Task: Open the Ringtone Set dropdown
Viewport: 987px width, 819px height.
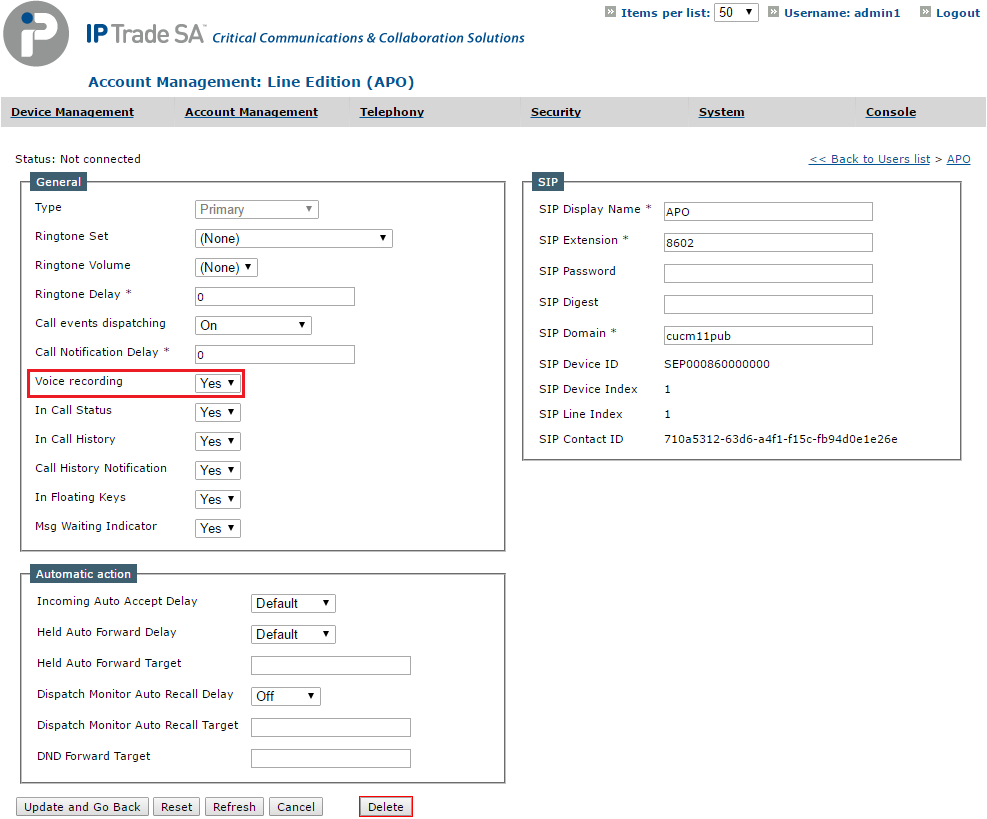Action: coord(293,239)
